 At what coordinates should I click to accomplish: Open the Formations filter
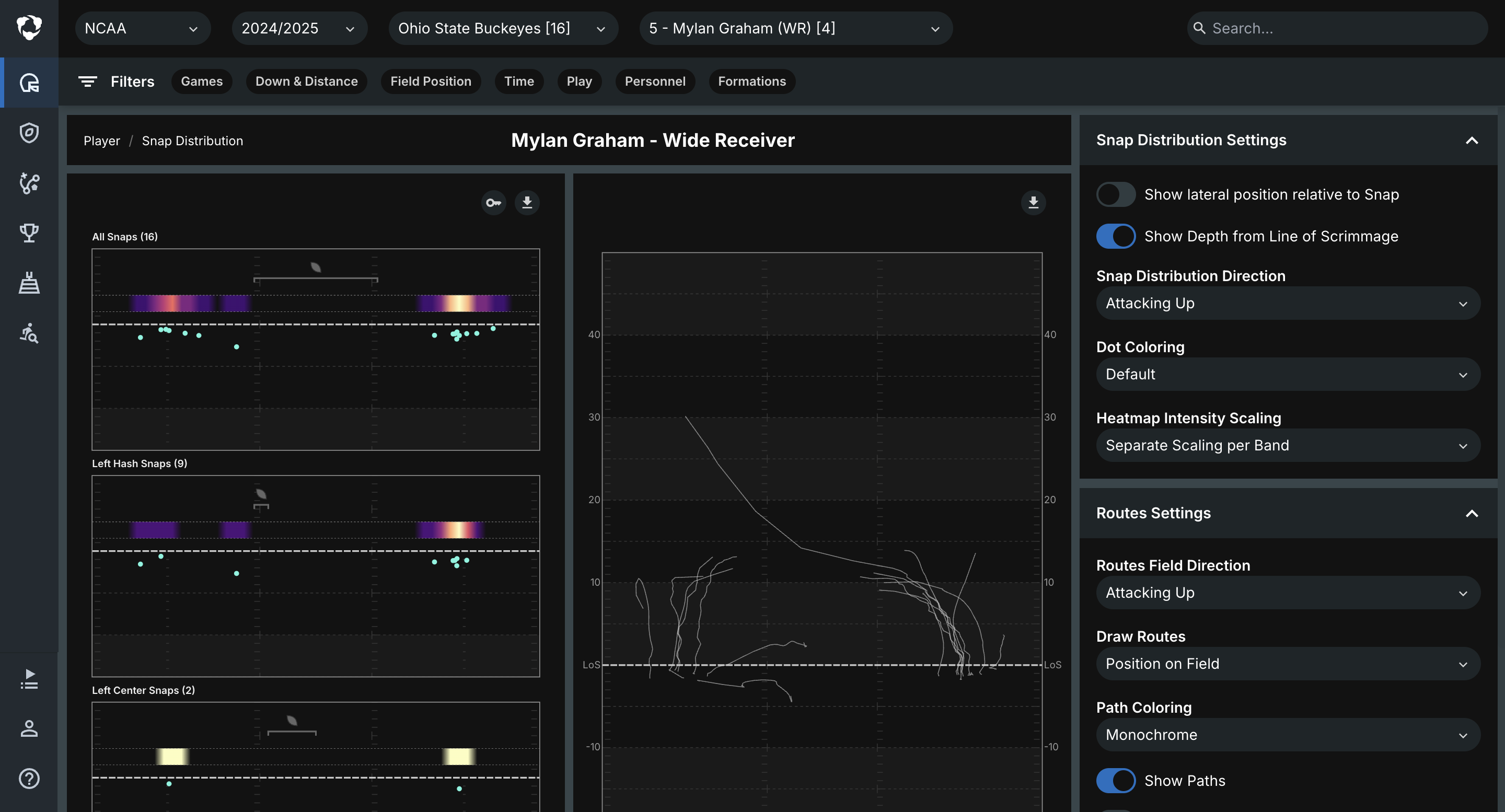pyautogui.click(x=752, y=81)
